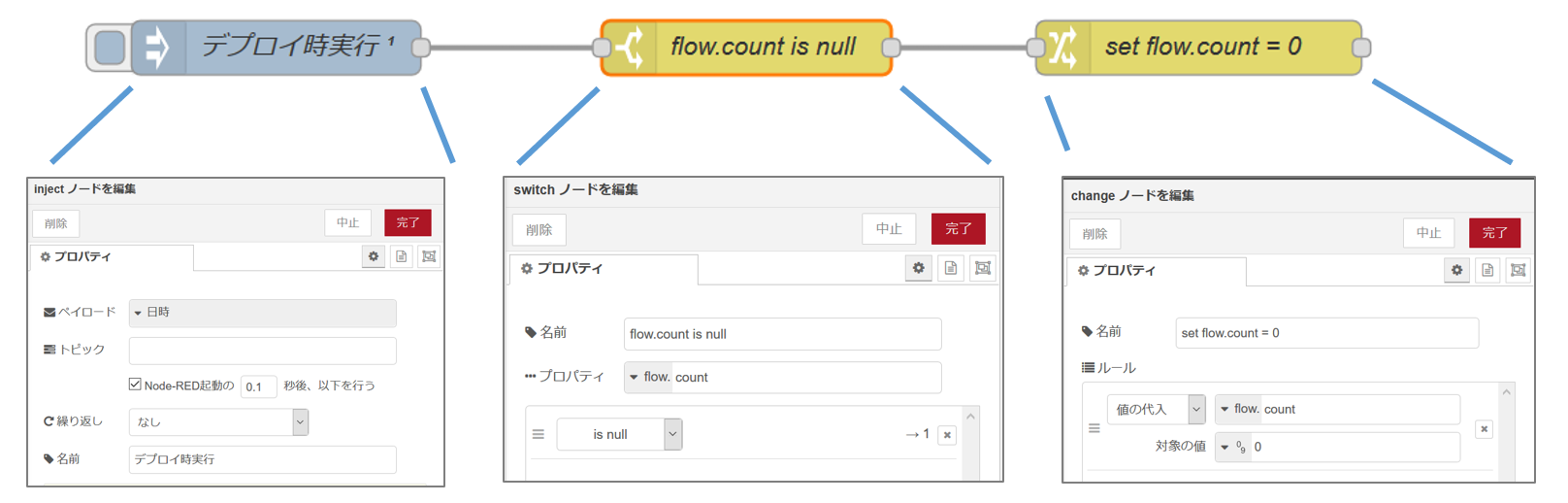Click the switch node input port
The image size is (1568, 503).
pyautogui.click(x=602, y=47)
